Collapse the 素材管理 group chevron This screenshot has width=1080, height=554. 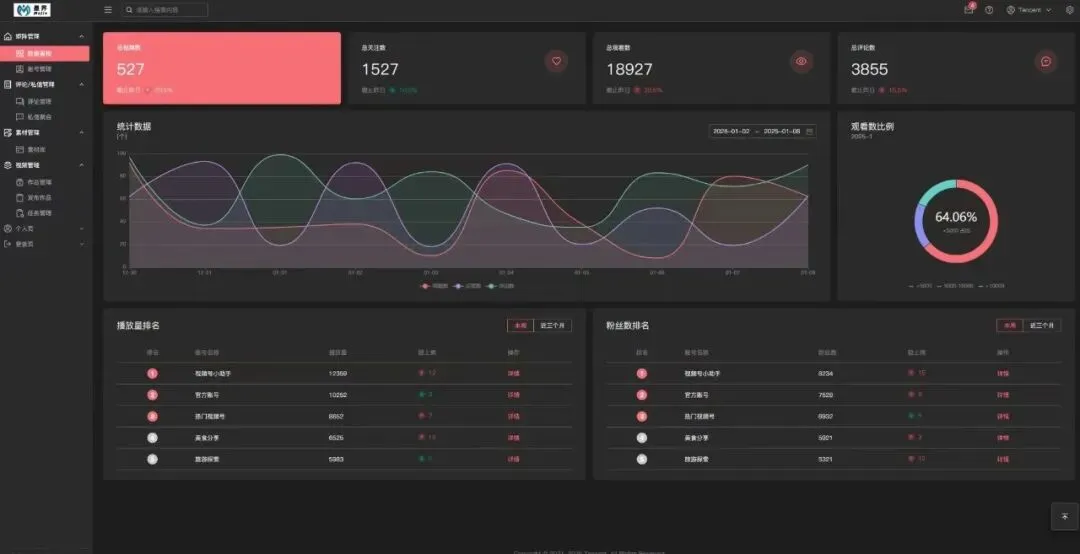[82, 132]
